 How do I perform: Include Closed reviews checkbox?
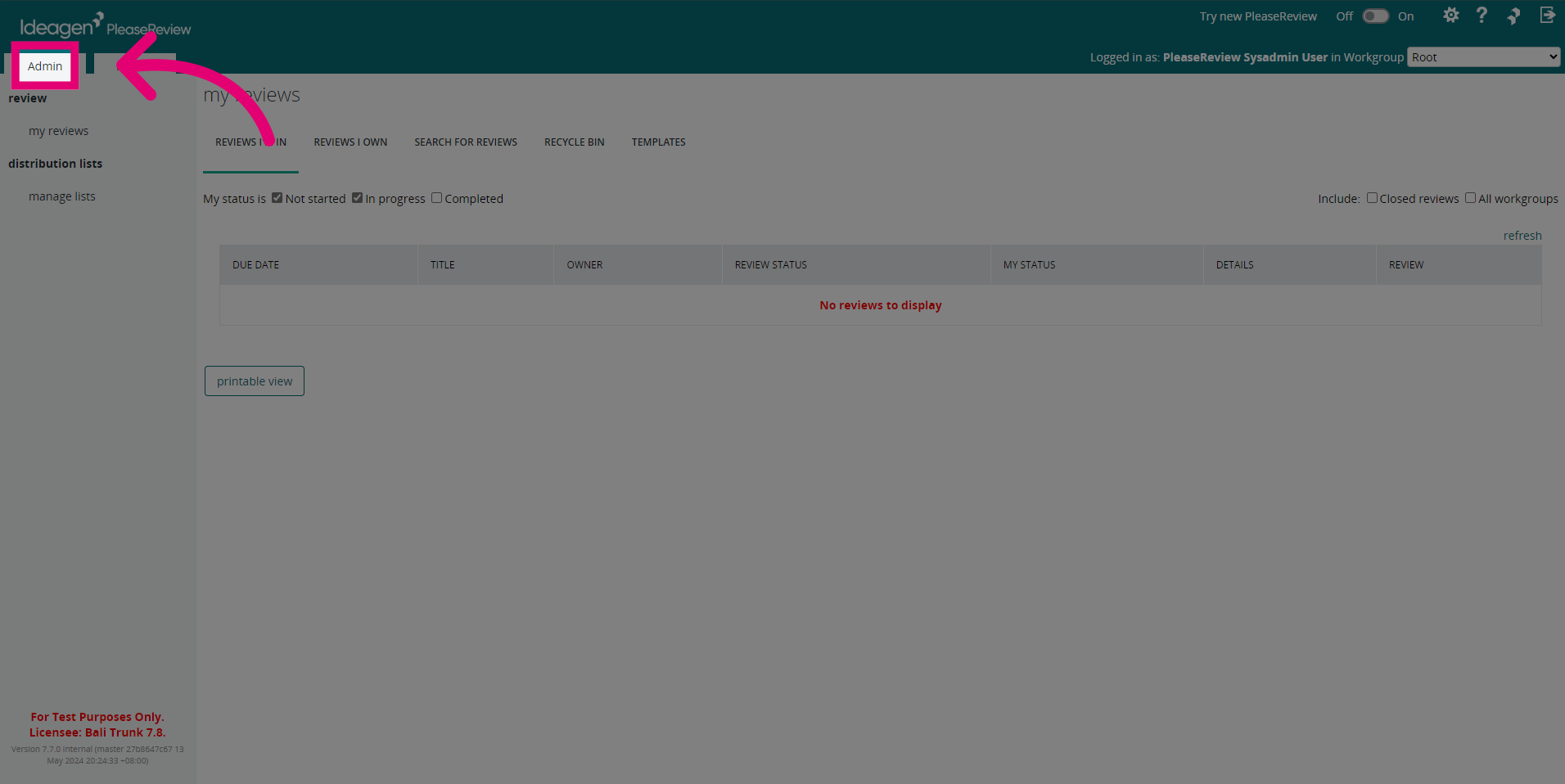(1372, 198)
